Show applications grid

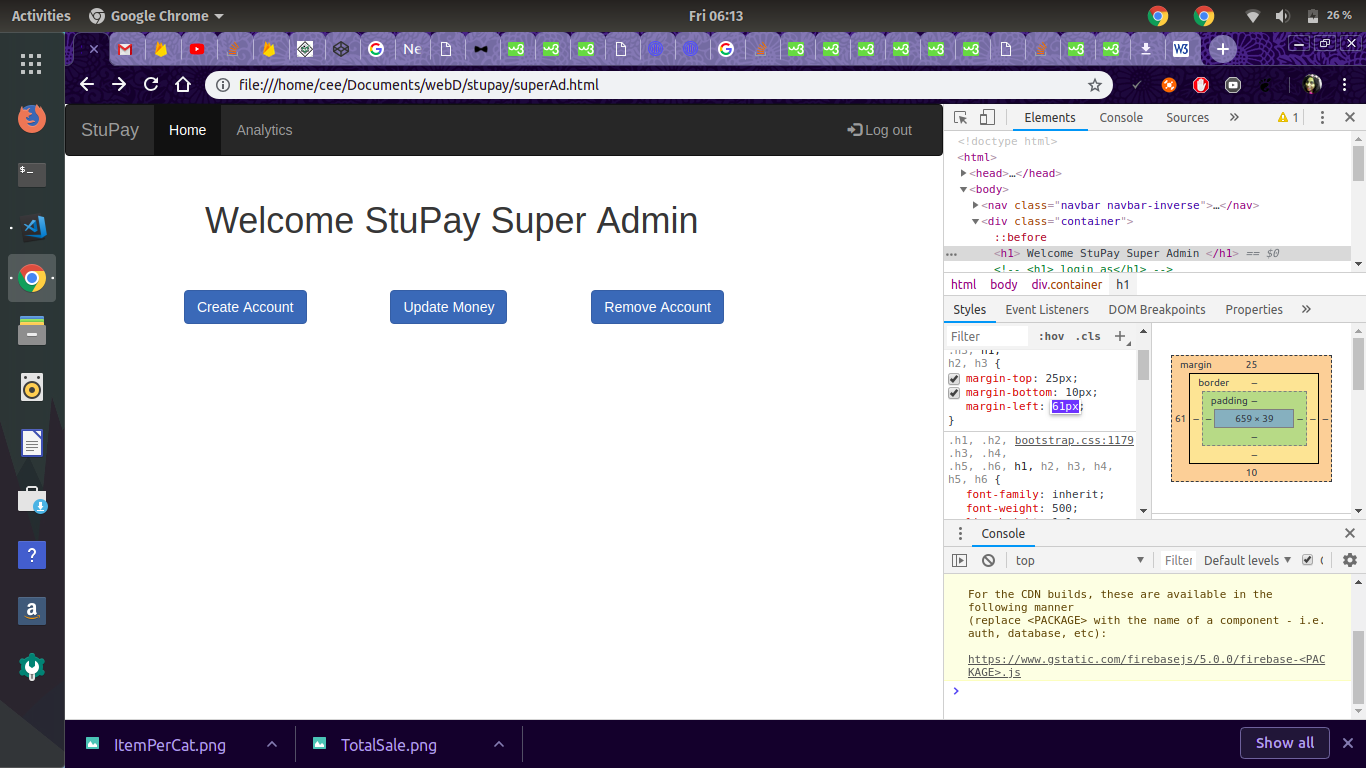(31, 63)
